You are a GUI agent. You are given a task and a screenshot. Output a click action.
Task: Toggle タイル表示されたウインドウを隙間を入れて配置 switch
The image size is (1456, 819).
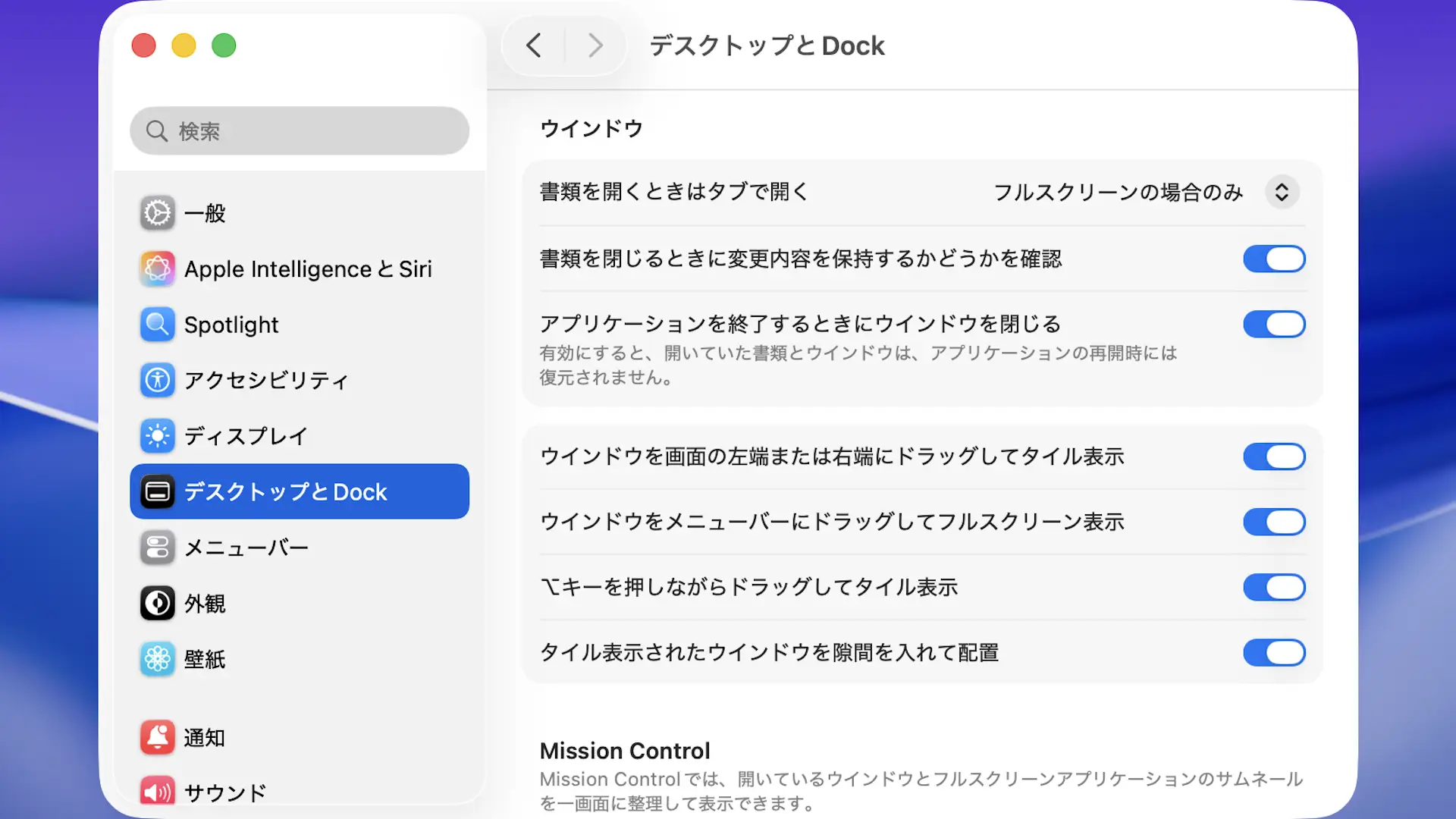coord(1274,652)
